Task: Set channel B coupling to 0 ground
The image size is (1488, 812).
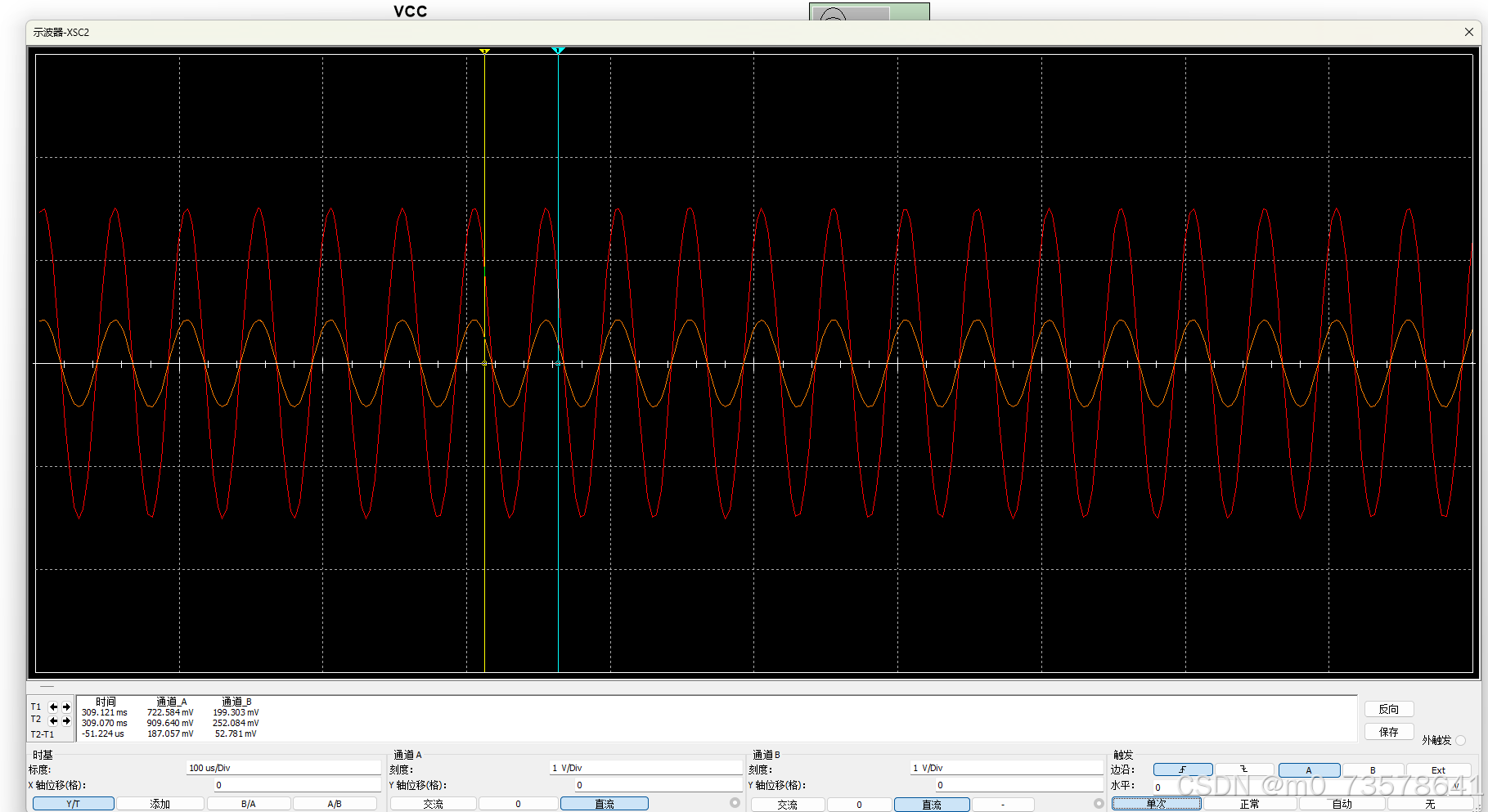Action: [859, 805]
